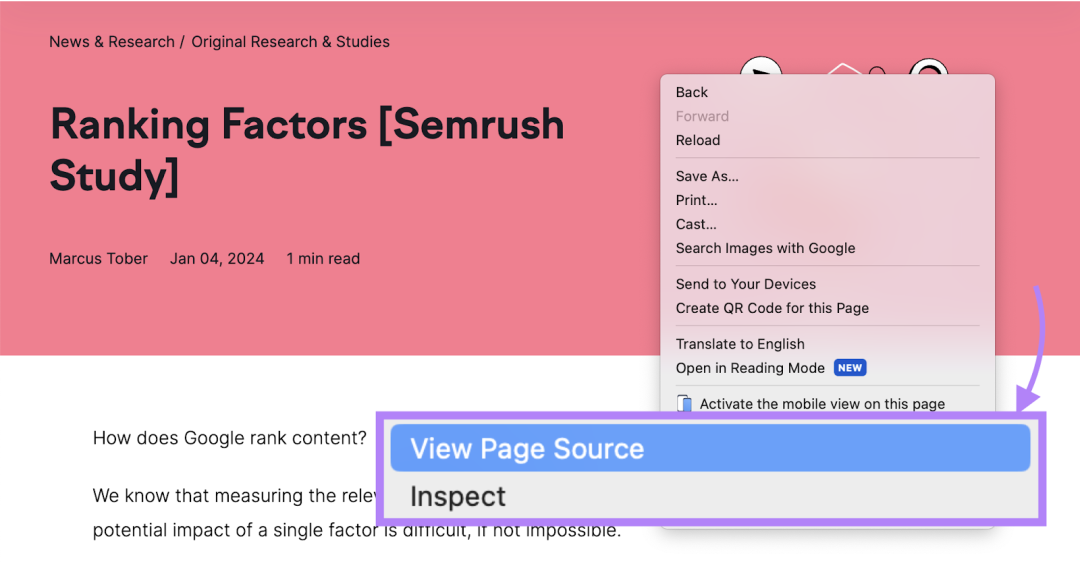Choose View Page Source from context menu
The image size is (1080, 568).
click(x=710, y=448)
